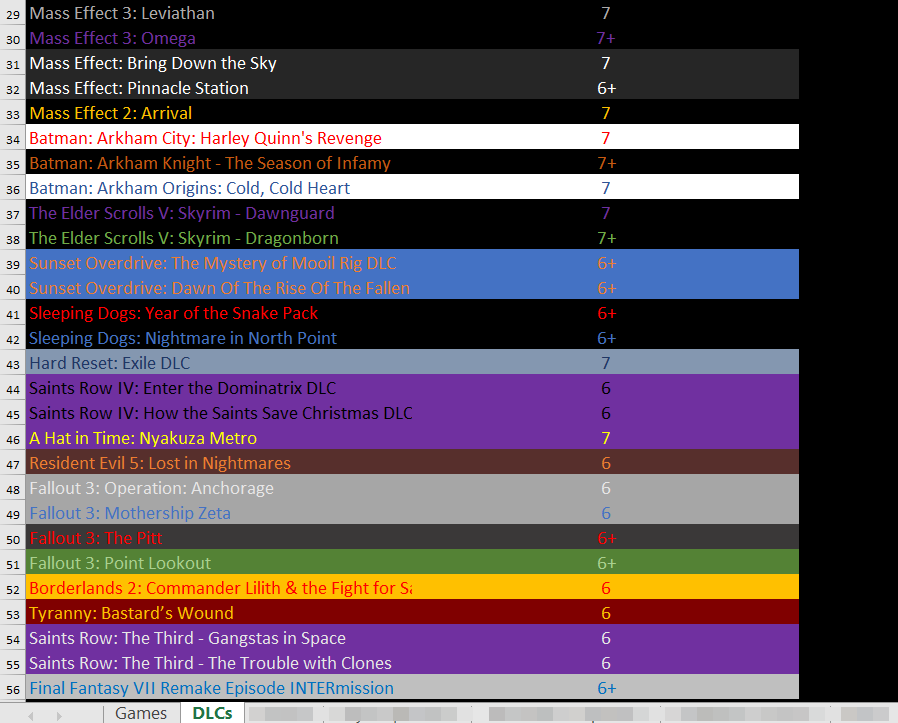Click the previous sheet navigation arrow

pos(31,715)
